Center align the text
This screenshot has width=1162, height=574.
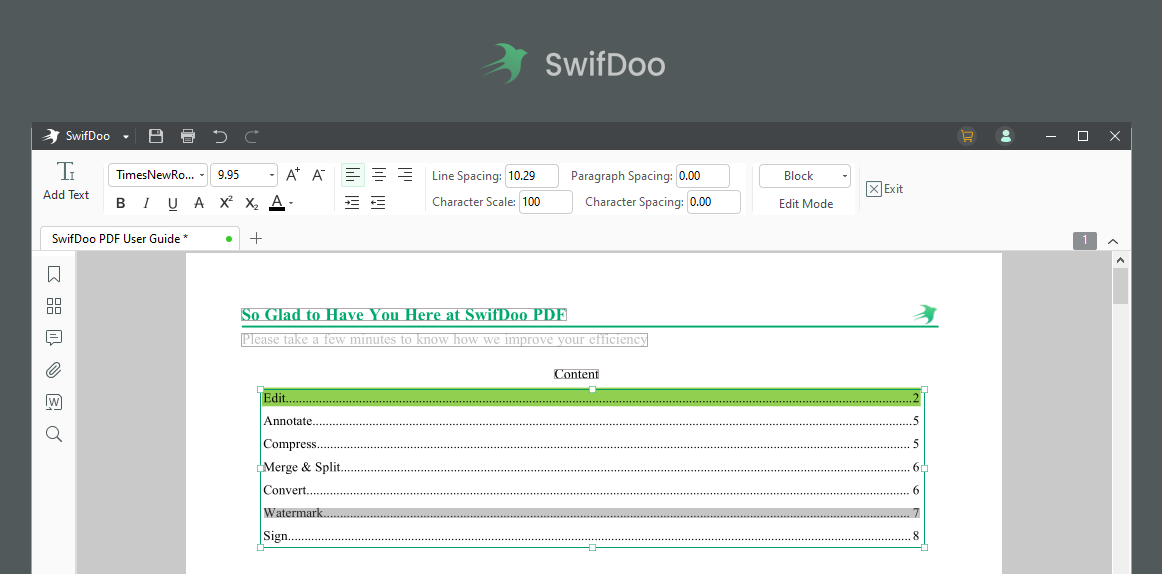(379, 176)
